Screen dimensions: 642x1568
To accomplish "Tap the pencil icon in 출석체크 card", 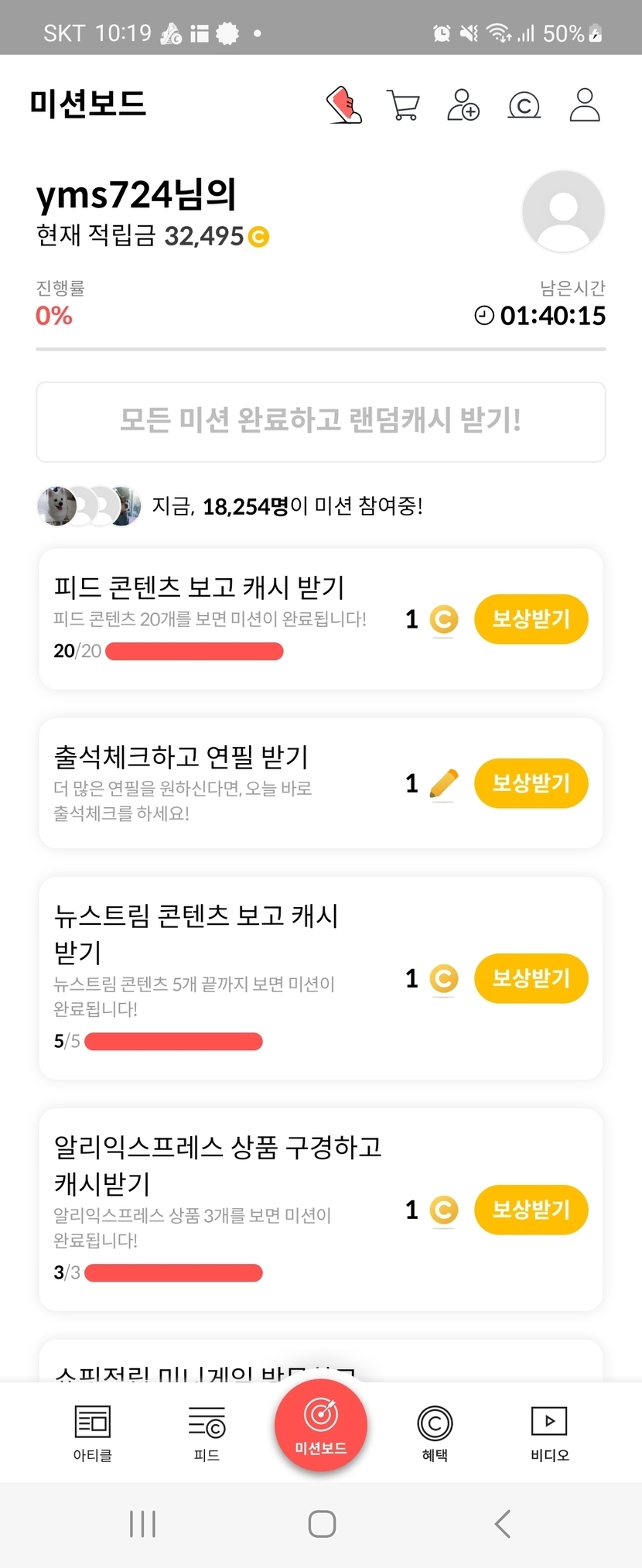I will [443, 784].
